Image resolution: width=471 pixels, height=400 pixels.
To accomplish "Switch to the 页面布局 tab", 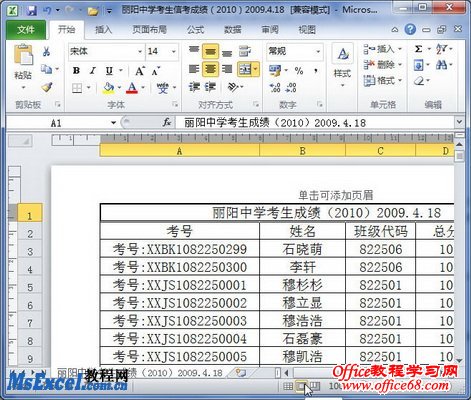I will [150, 30].
